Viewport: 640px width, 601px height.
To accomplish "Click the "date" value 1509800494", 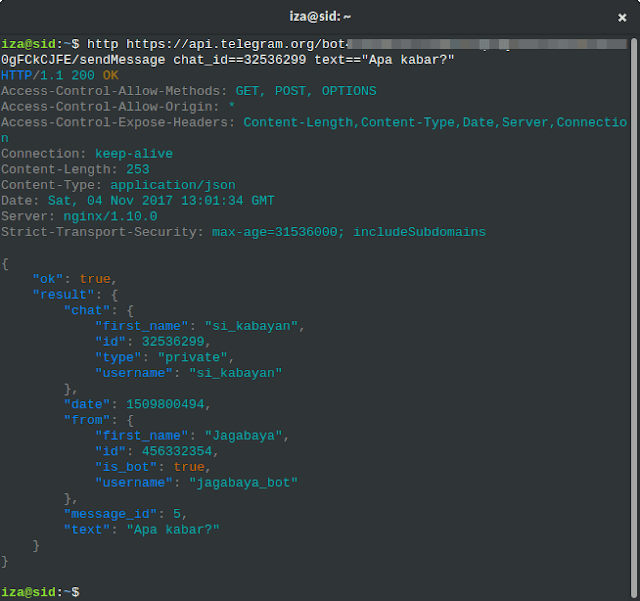I will click(x=165, y=405).
